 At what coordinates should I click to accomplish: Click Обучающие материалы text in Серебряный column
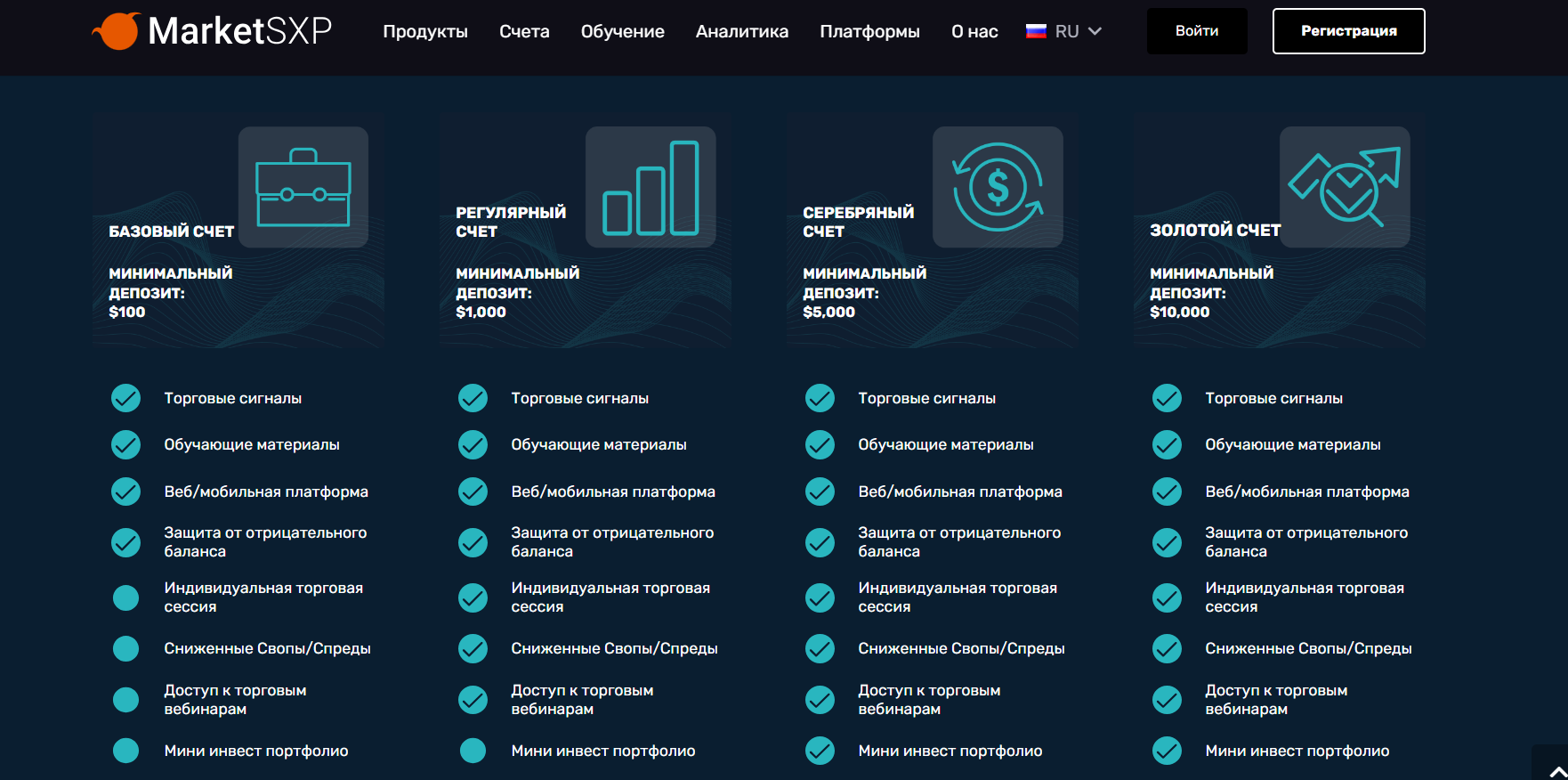(x=945, y=444)
